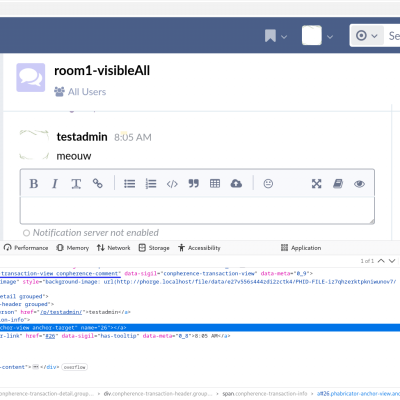Apply bold formatting in the editor
The height and width of the screenshot is (400, 400).
(x=34, y=184)
